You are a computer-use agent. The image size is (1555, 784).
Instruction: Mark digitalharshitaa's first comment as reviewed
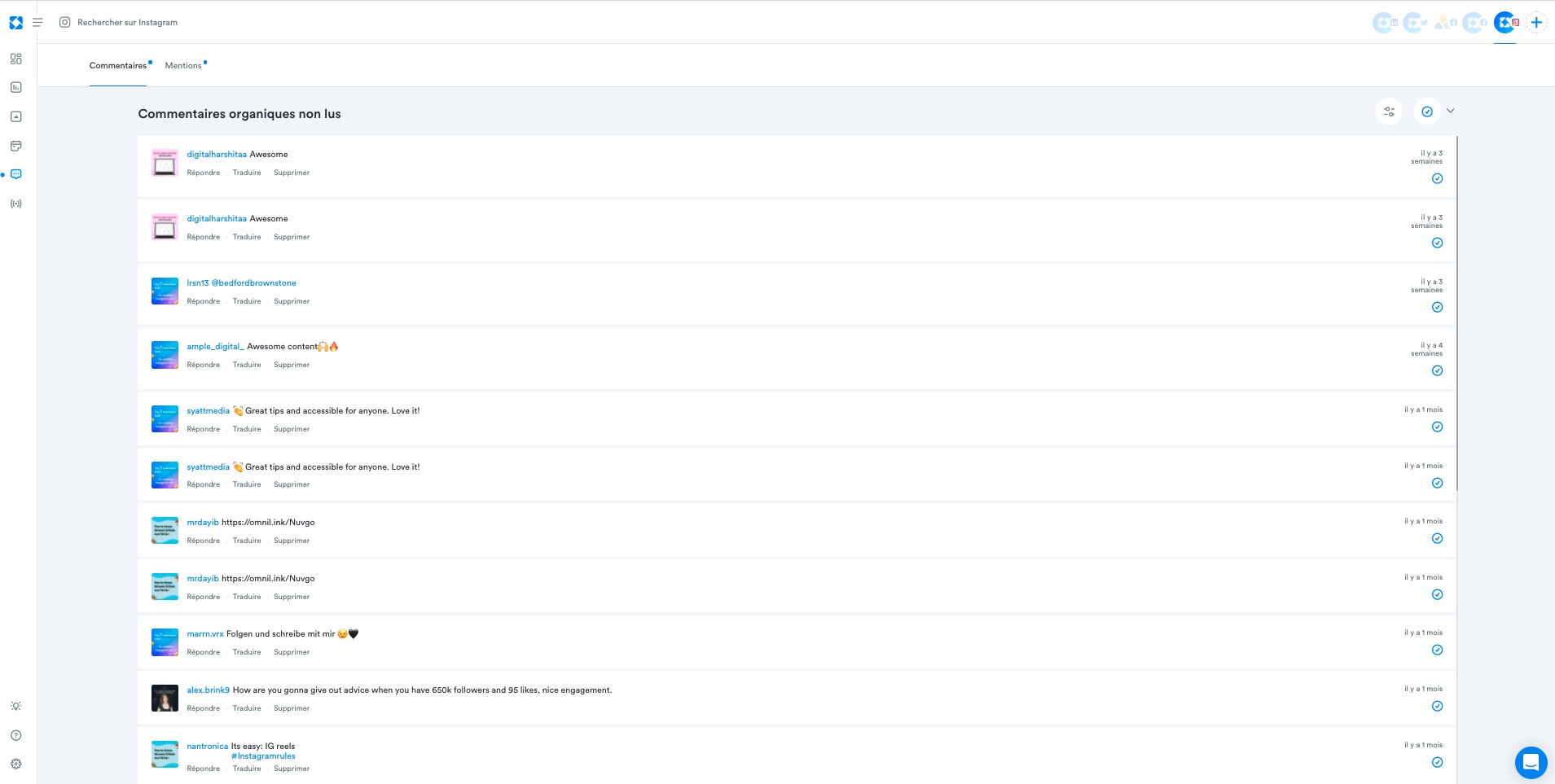click(x=1437, y=177)
